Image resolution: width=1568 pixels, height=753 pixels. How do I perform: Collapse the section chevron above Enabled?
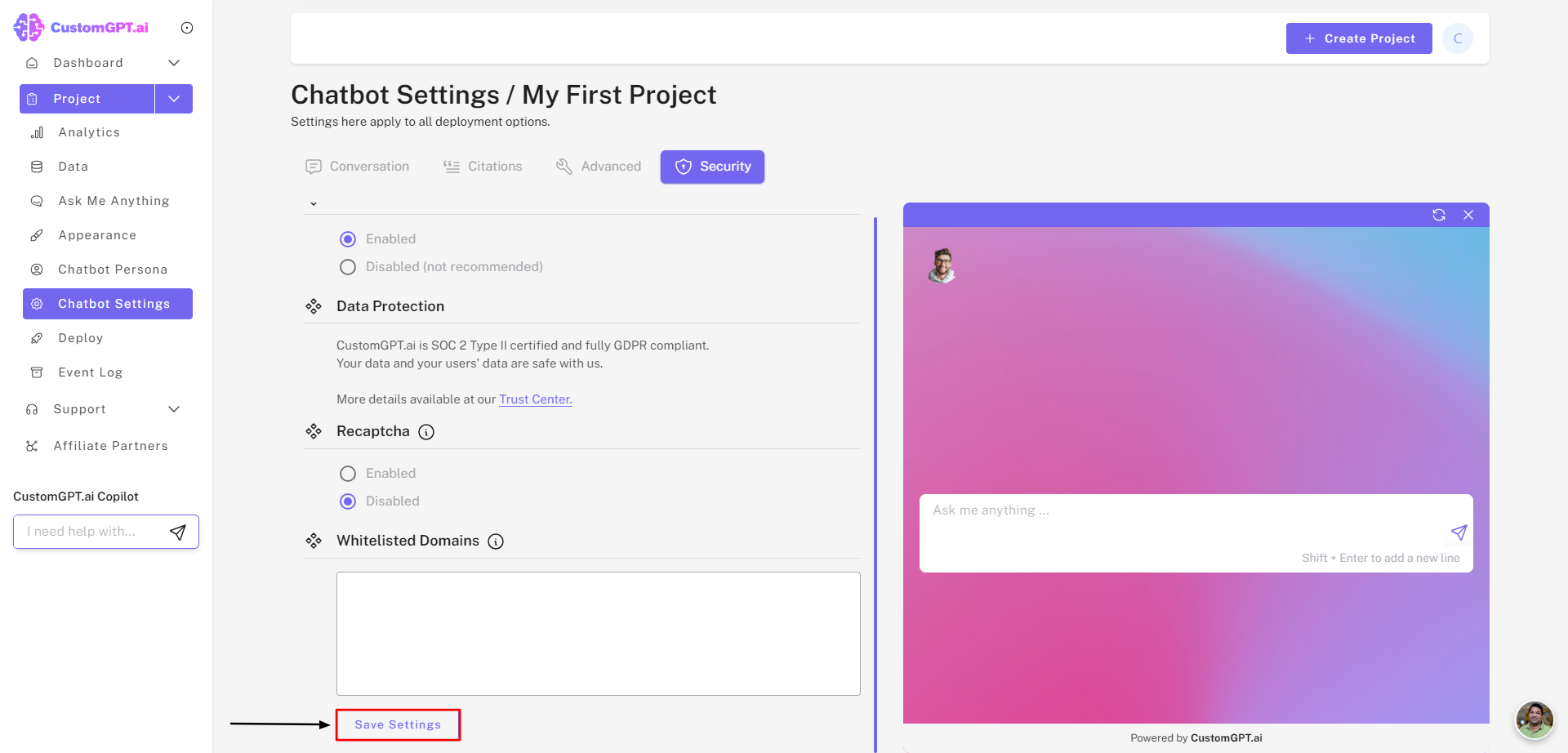point(314,204)
